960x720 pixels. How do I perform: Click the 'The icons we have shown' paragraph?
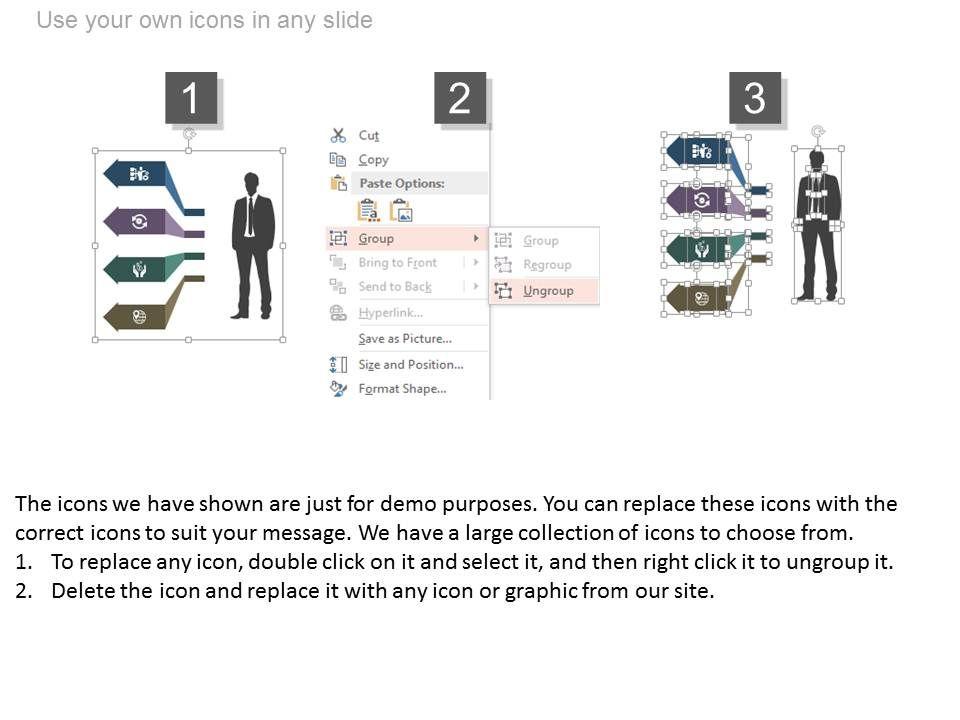pyautogui.click(x=456, y=518)
